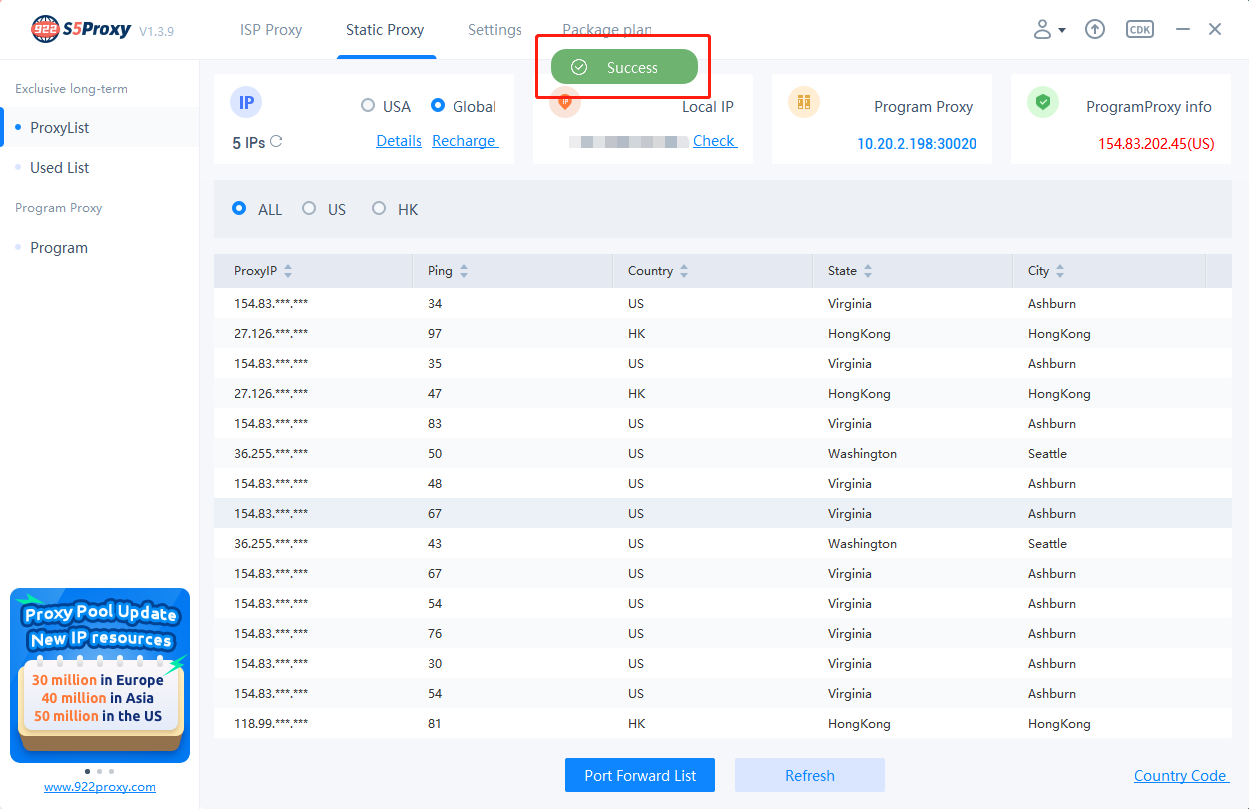The width and height of the screenshot is (1249, 809).
Task: Select the Seattle row with ping 43
Action: tap(722, 543)
